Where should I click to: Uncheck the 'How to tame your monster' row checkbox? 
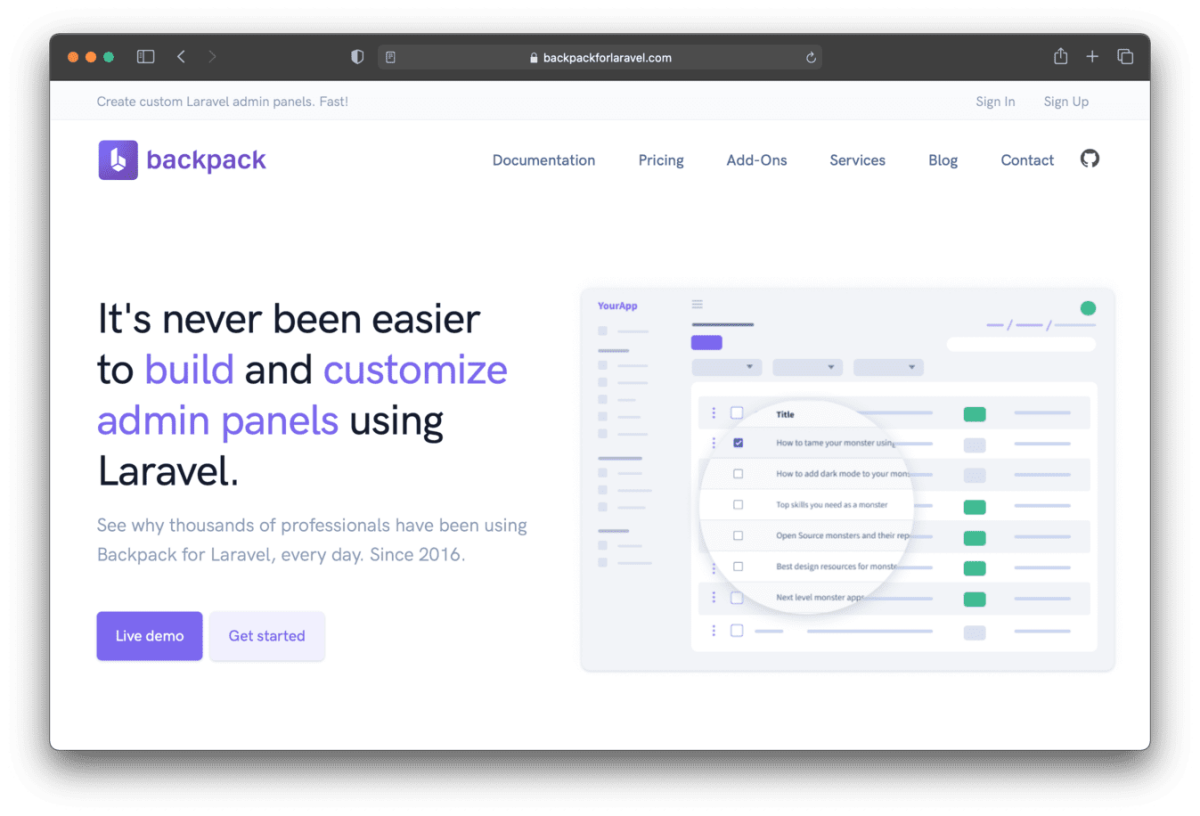click(738, 442)
